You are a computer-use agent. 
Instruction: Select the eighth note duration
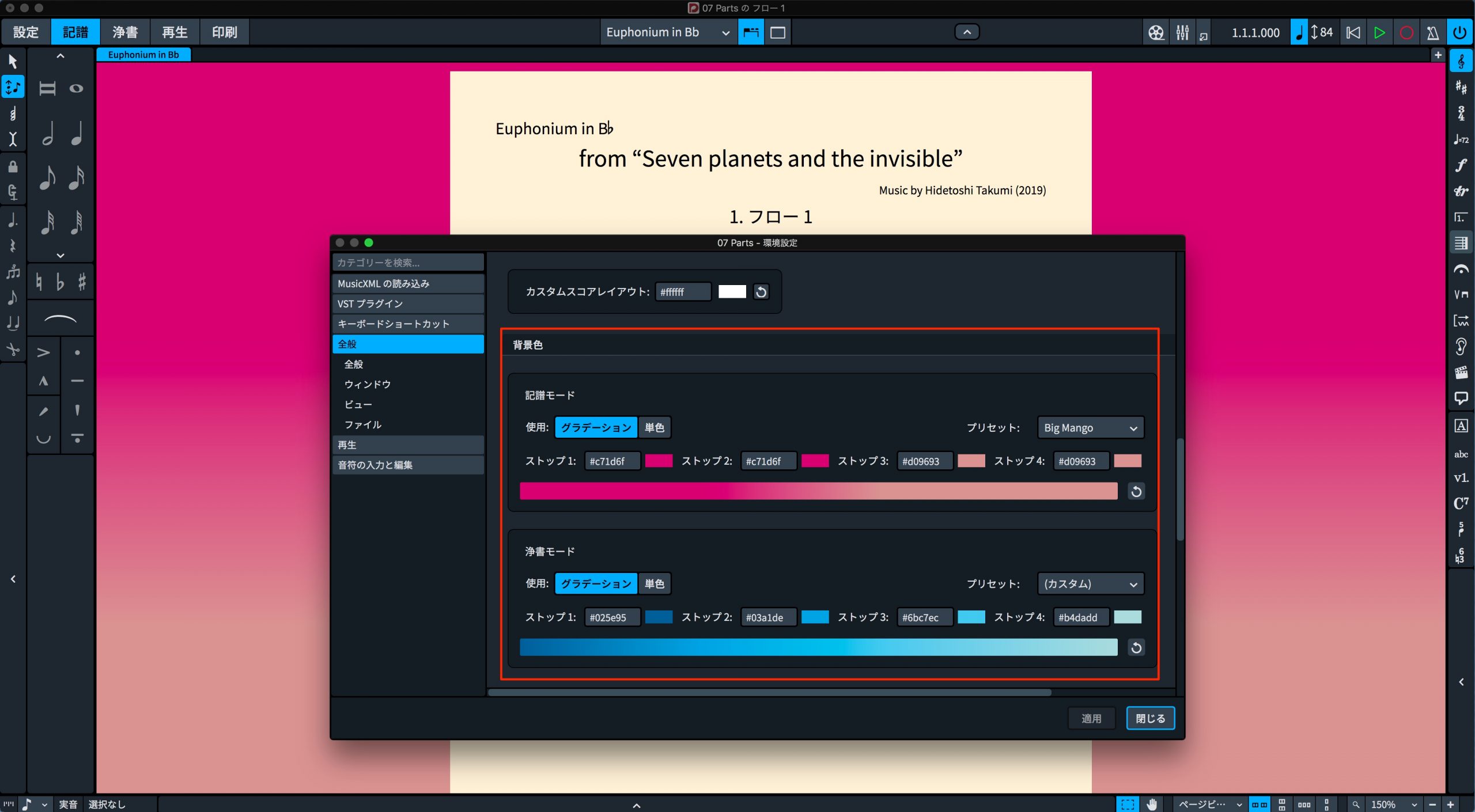click(x=48, y=177)
